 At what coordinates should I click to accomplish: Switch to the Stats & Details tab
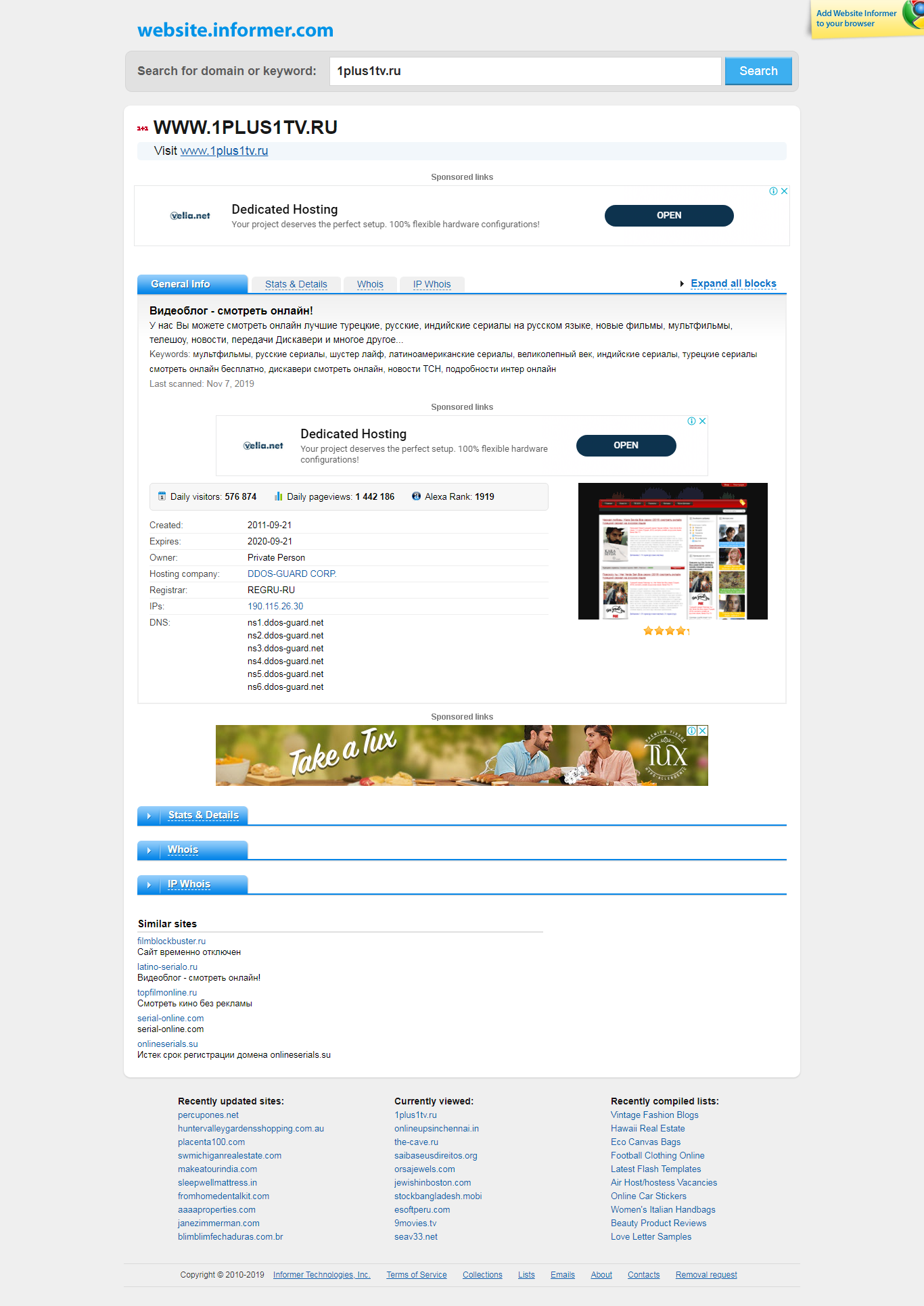[296, 285]
